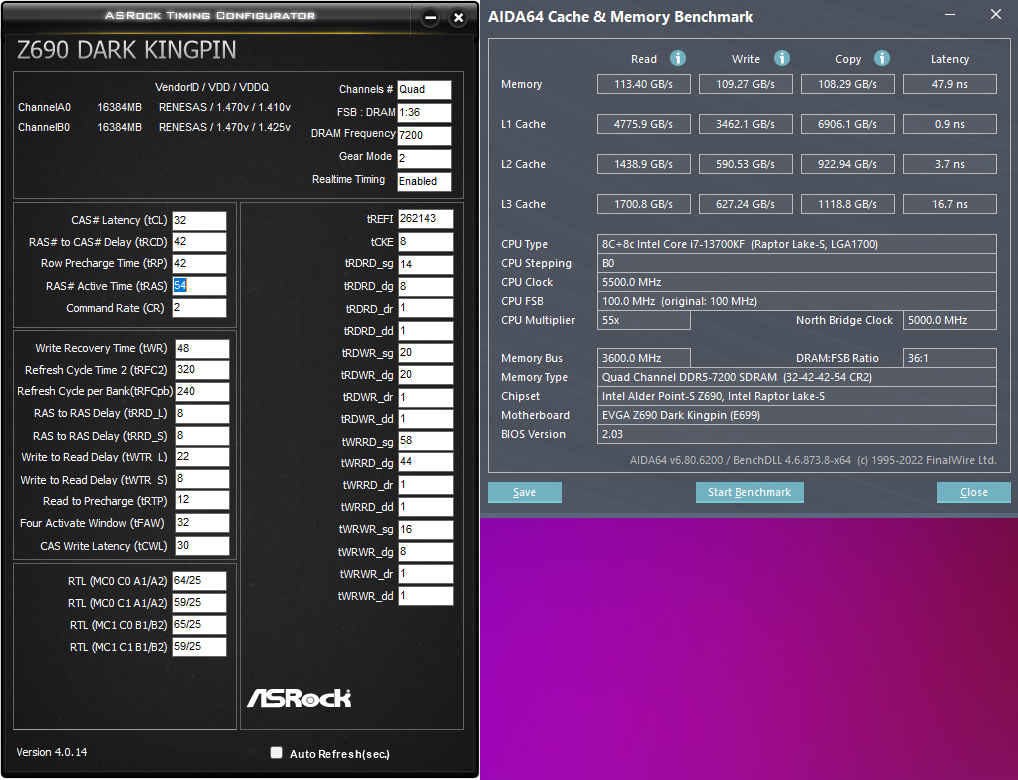
Task: Click the Memory Type Quad Channel DDR5-7200 field
Action: click(797, 377)
